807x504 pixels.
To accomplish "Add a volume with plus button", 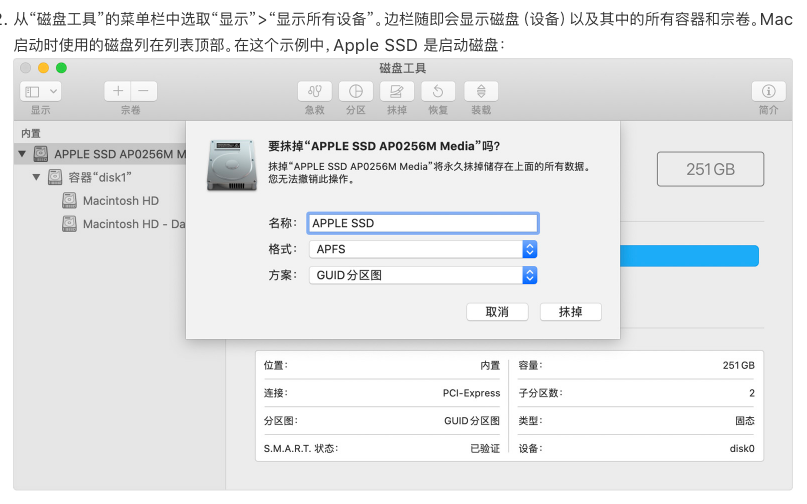I will 118,92.
